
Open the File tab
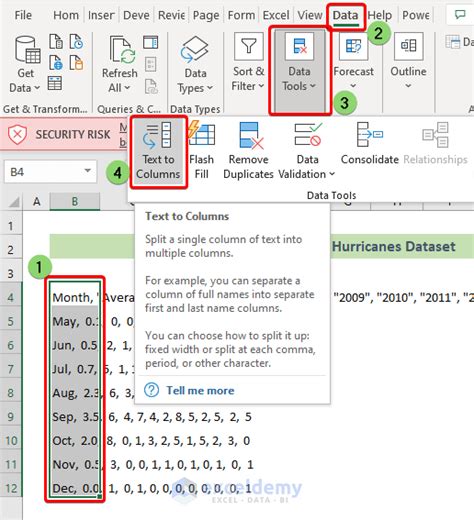point(23,15)
